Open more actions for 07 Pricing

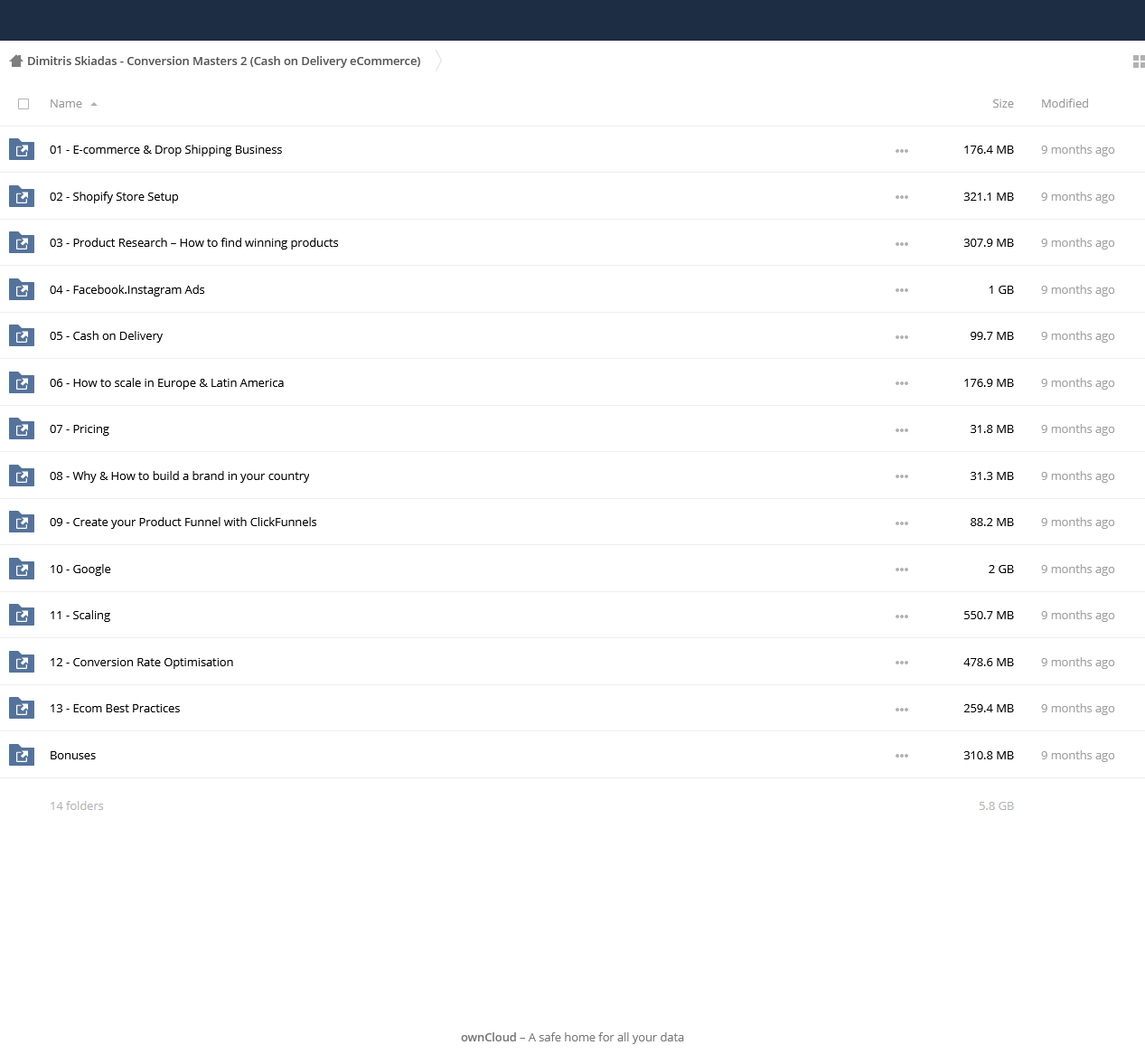[x=902, y=430]
